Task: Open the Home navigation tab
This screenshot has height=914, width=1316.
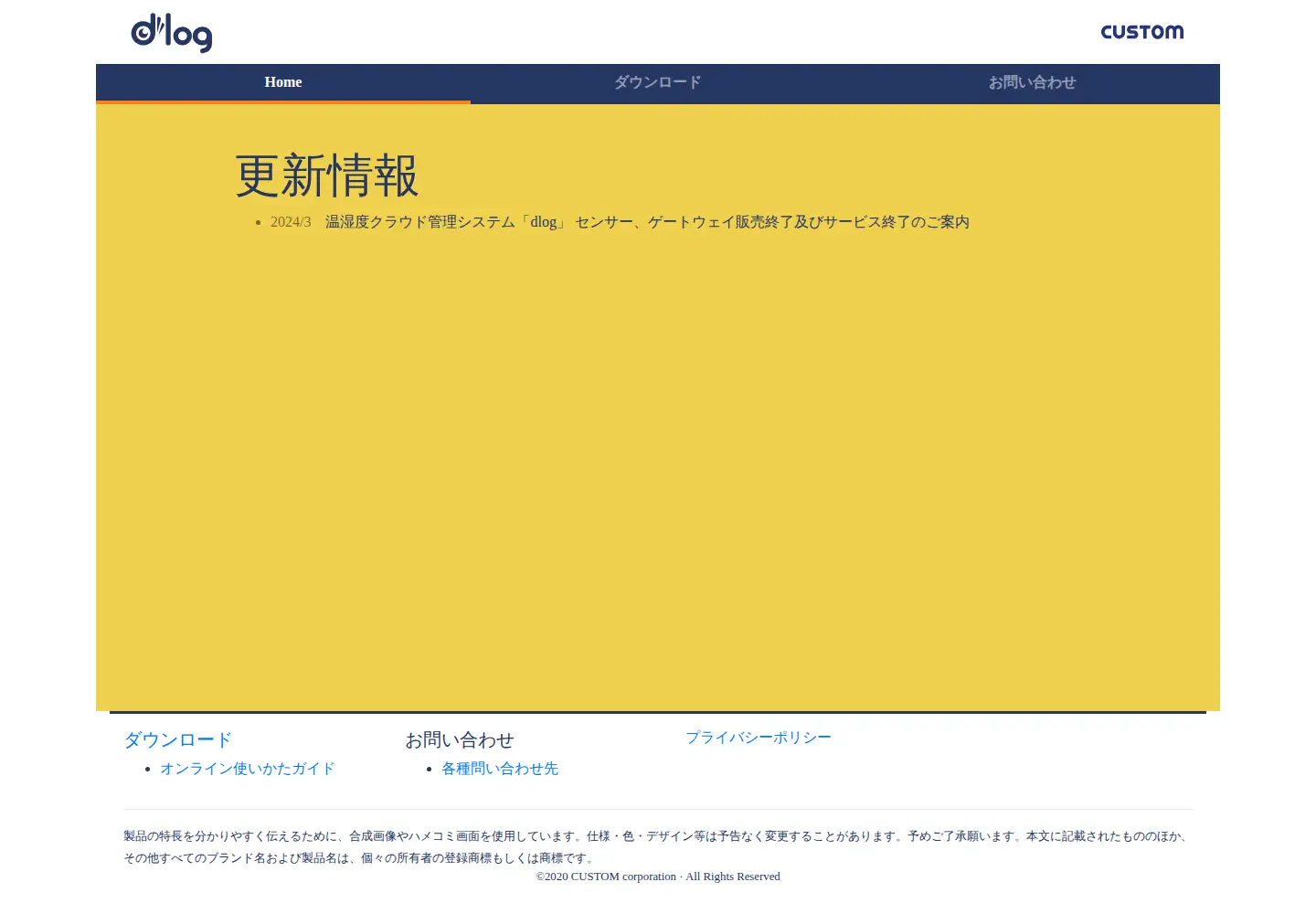Action: tap(283, 82)
